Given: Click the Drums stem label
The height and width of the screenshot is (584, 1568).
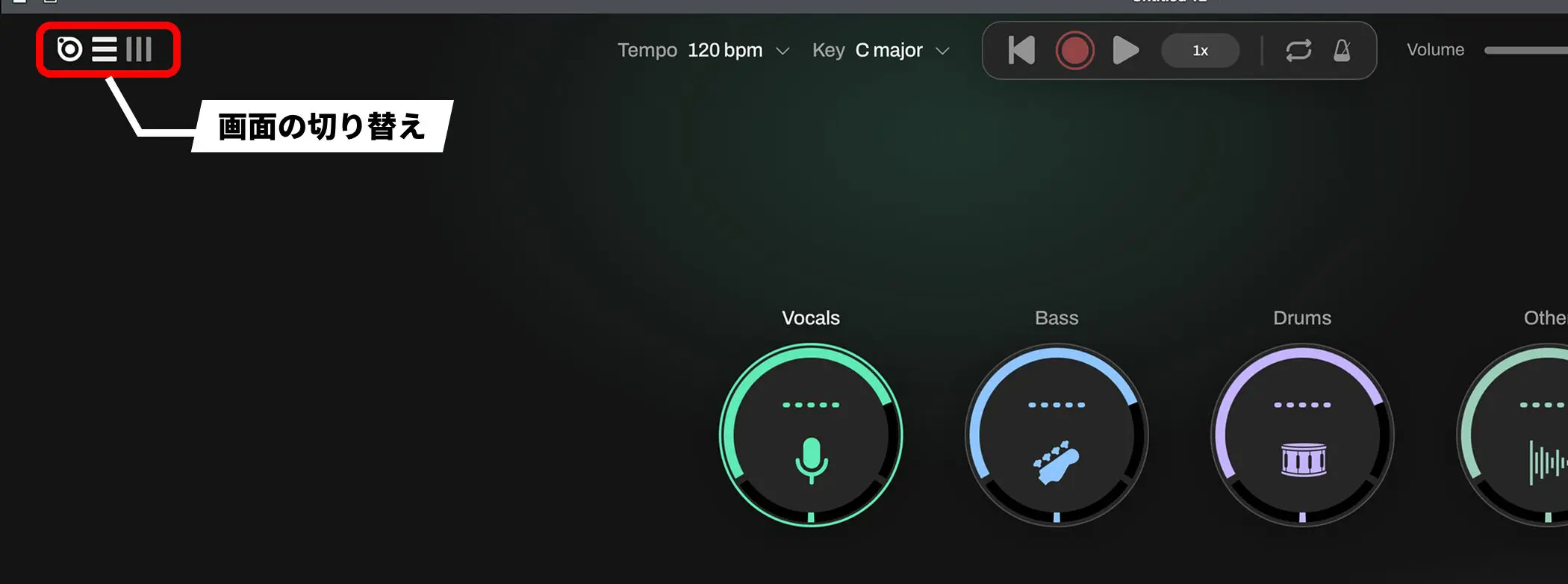Looking at the screenshot, I should pyautogui.click(x=1302, y=318).
